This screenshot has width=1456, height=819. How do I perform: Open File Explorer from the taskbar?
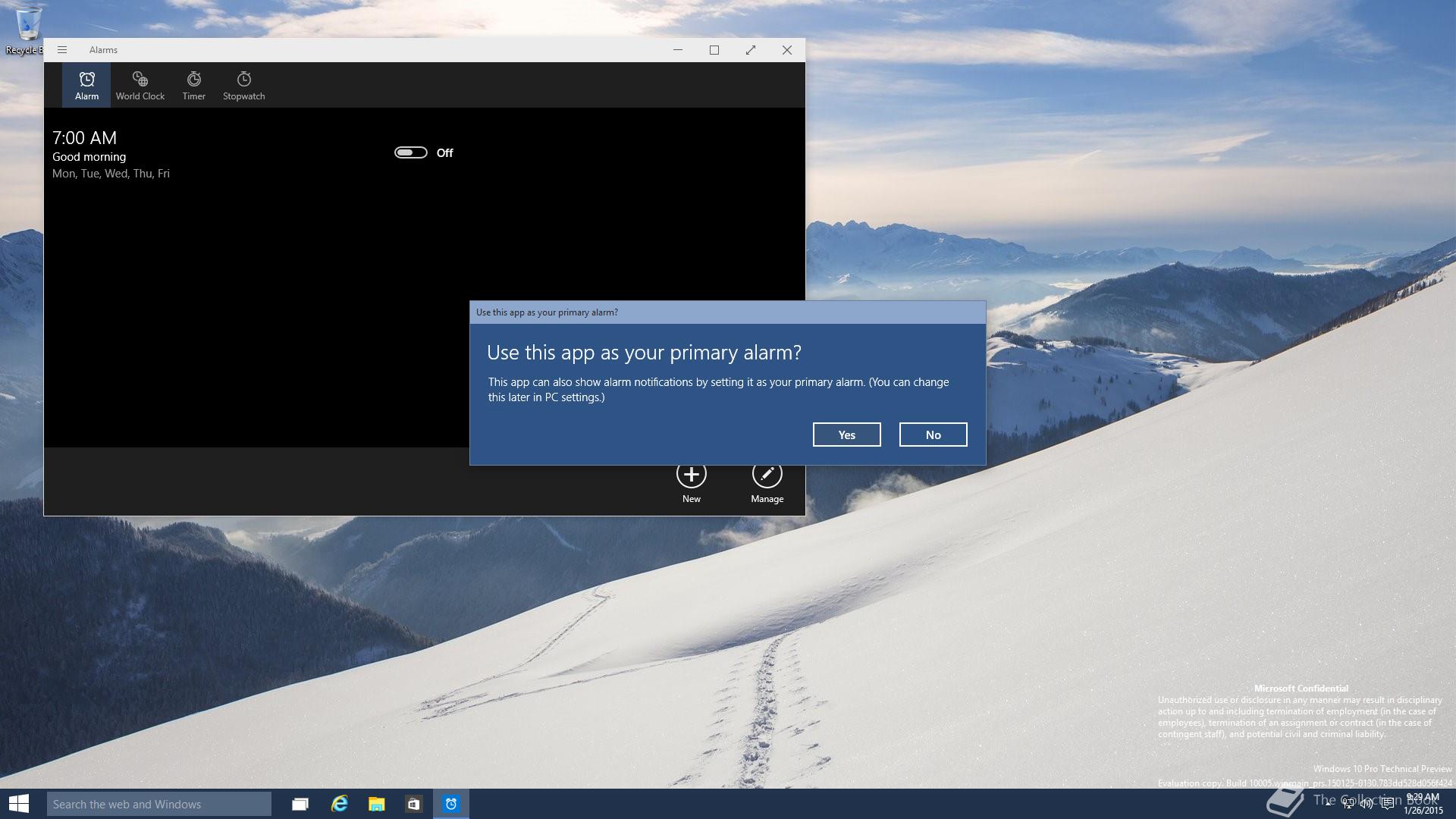pos(376,804)
